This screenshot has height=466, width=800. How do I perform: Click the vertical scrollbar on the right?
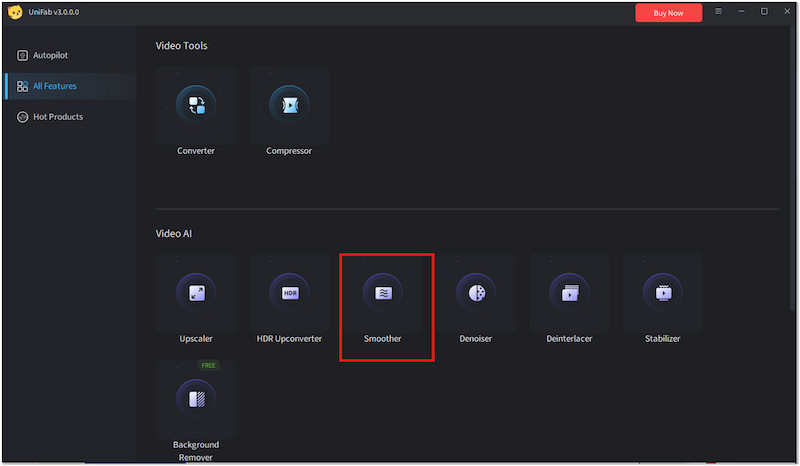click(x=793, y=168)
